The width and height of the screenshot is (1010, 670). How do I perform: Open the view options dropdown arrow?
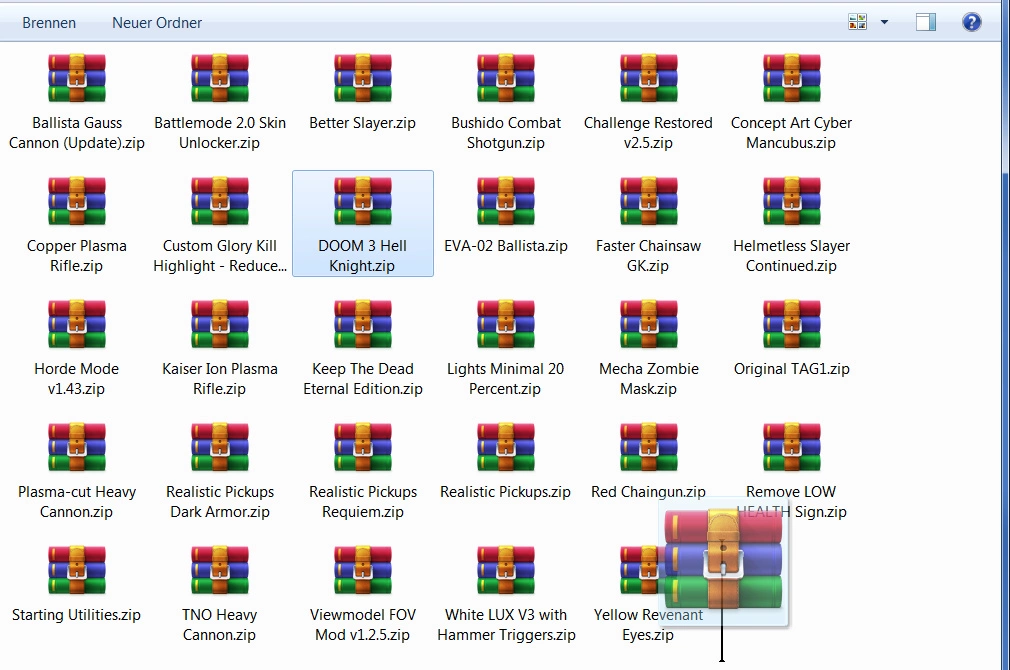click(884, 22)
